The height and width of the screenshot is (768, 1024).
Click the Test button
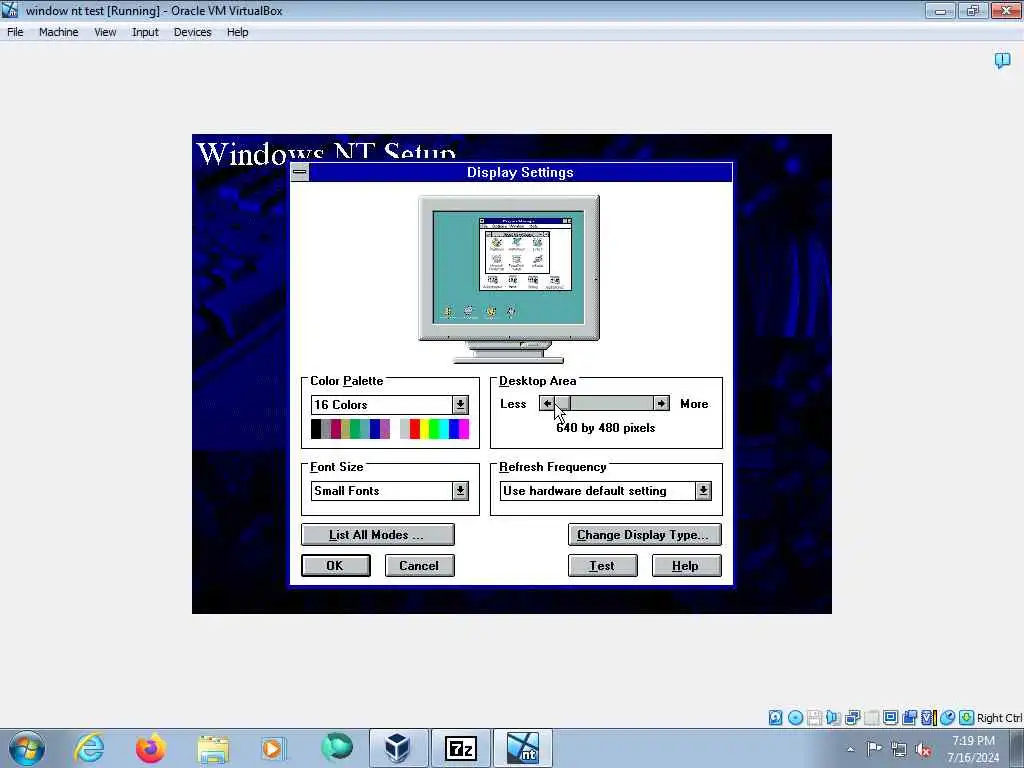point(603,566)
